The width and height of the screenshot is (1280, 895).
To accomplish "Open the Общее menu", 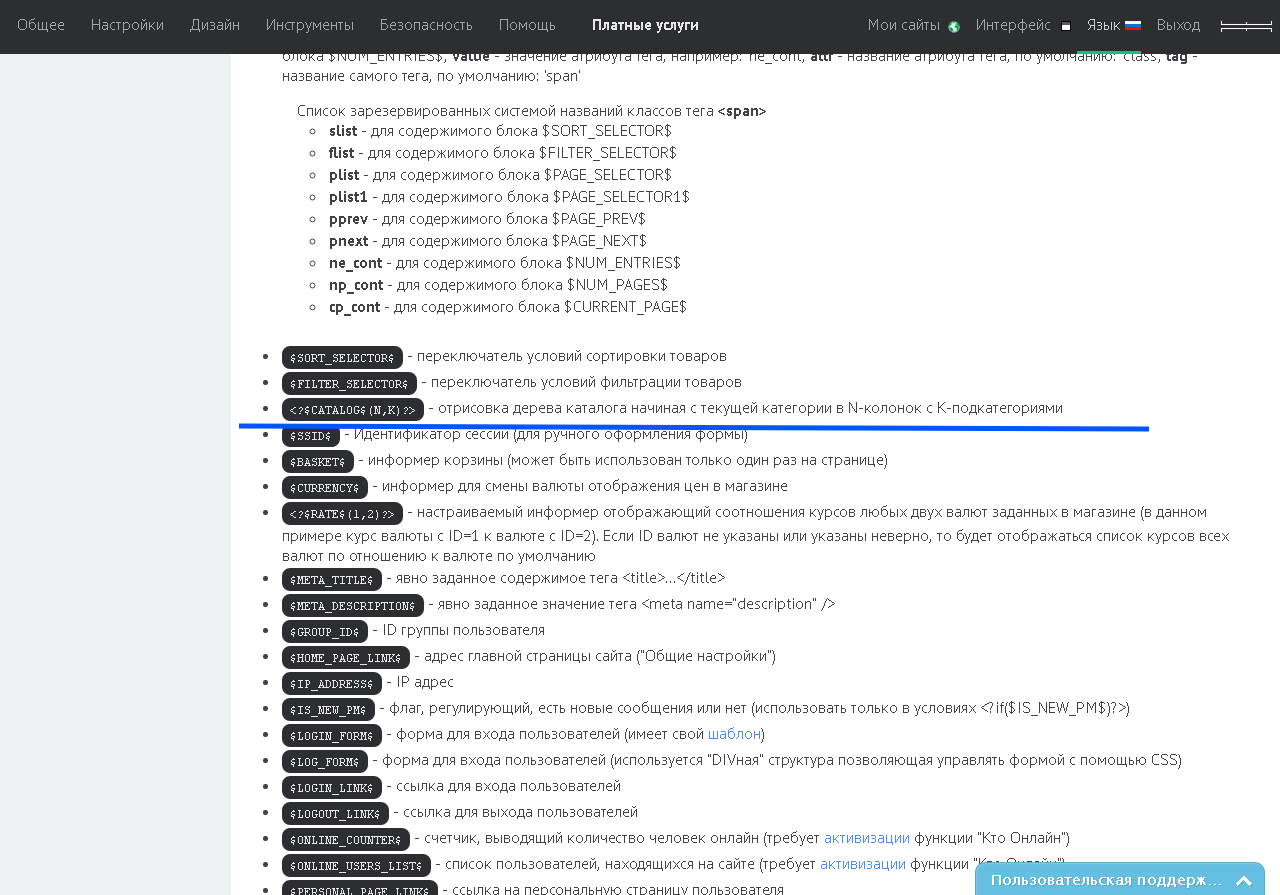I will tap(41, 25).
